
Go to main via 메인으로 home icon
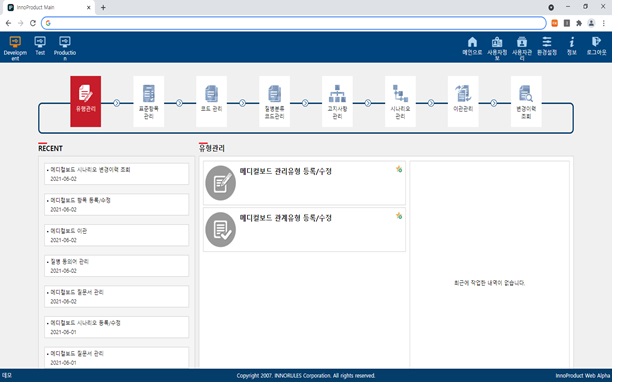tap(472, 46)
